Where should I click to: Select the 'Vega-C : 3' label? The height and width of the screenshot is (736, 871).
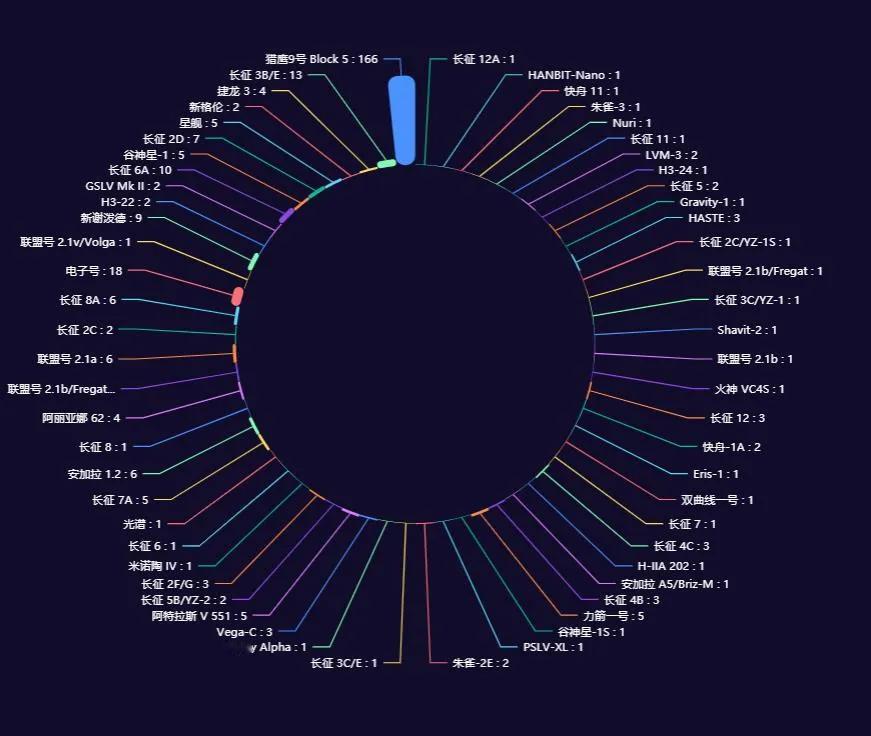244,632
